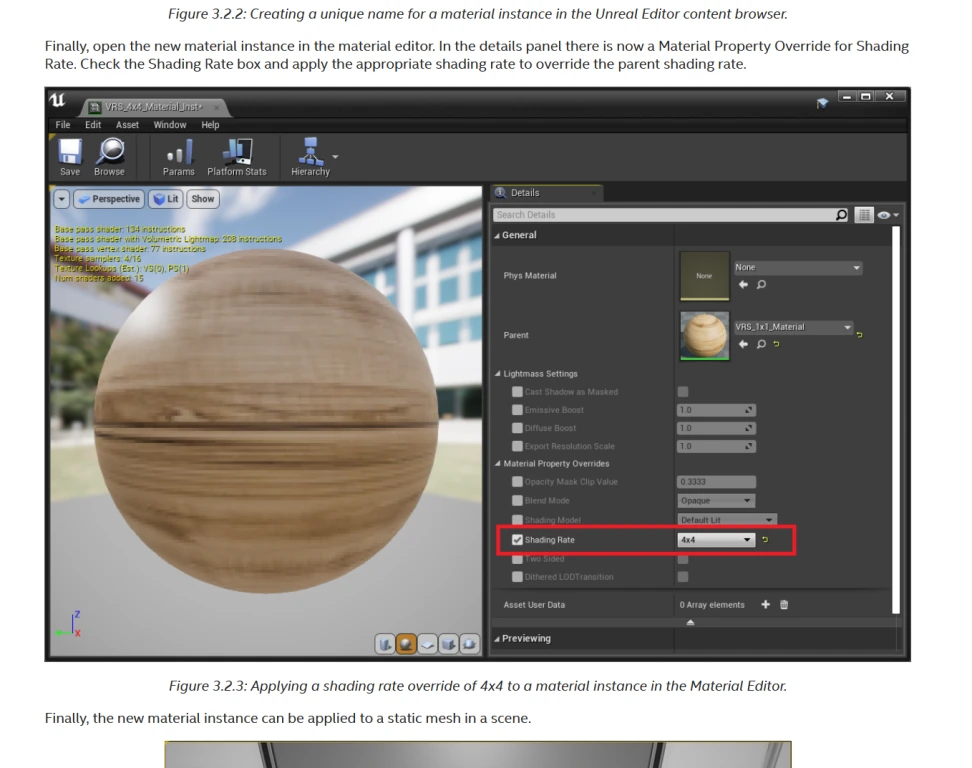972x768 pixels.
Task: Enable the Emissive Boost override checkbox
Action: point(517,410)
